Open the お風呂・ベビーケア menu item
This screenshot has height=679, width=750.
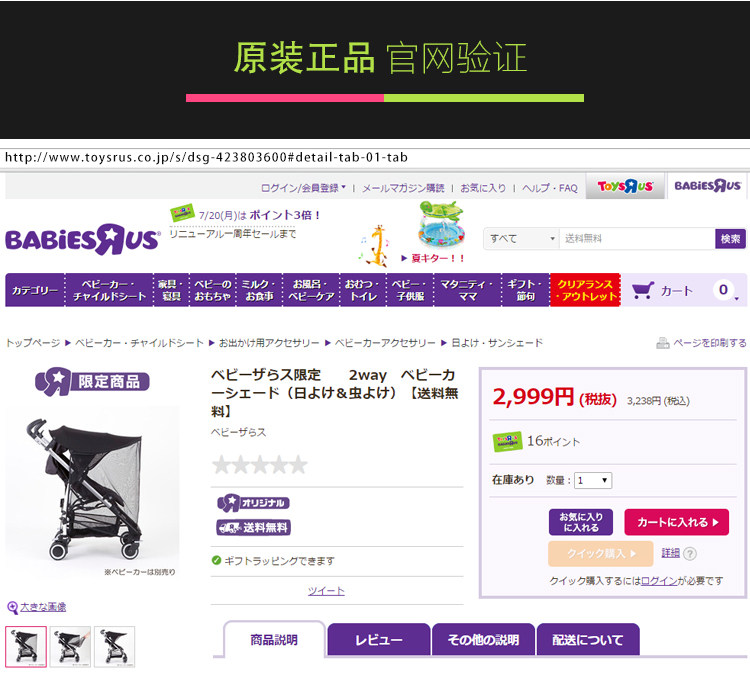tap(311, 290)
